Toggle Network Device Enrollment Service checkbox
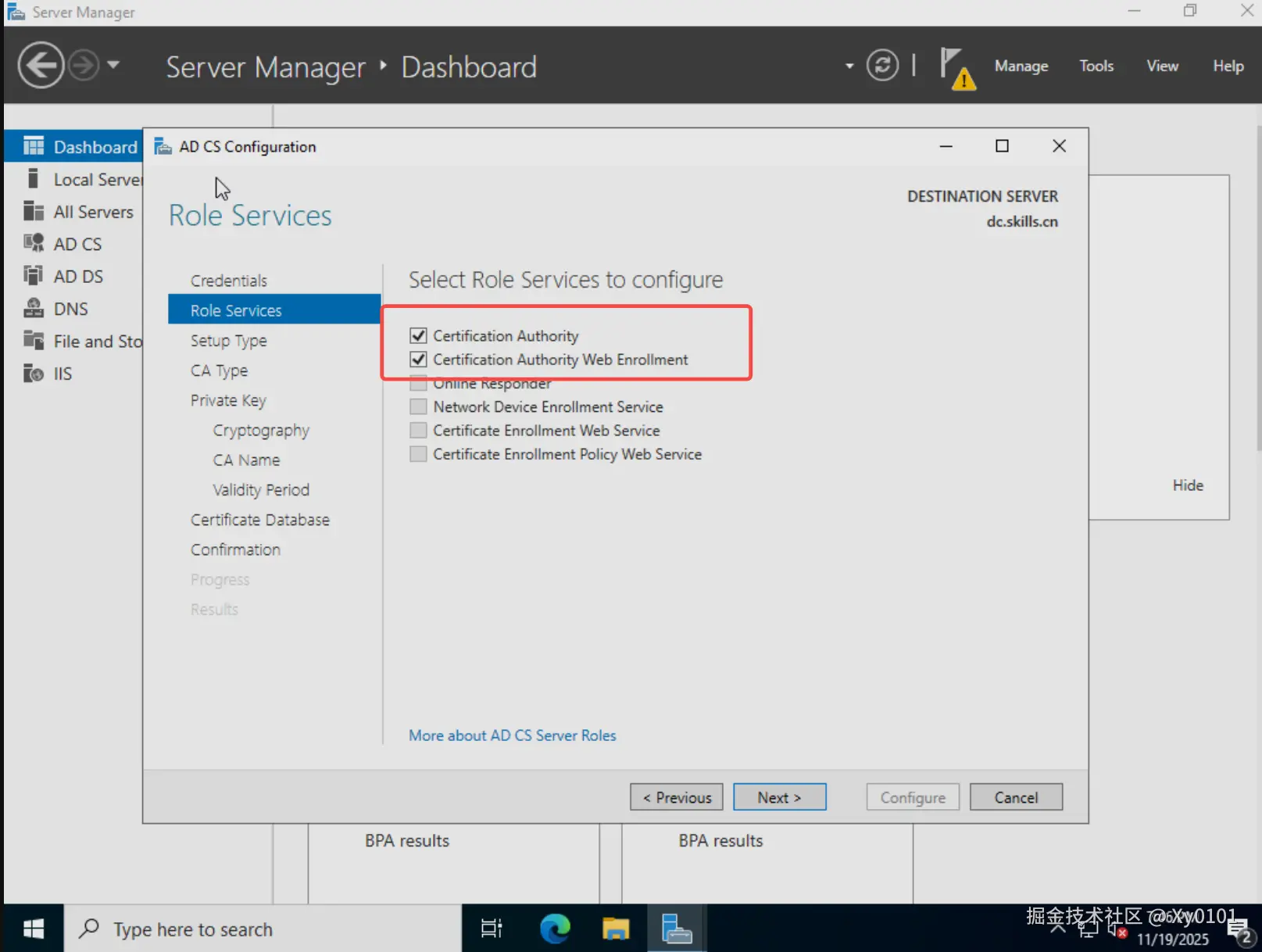The height and width of the screenshot is (952, 1262). click(418, 407)
